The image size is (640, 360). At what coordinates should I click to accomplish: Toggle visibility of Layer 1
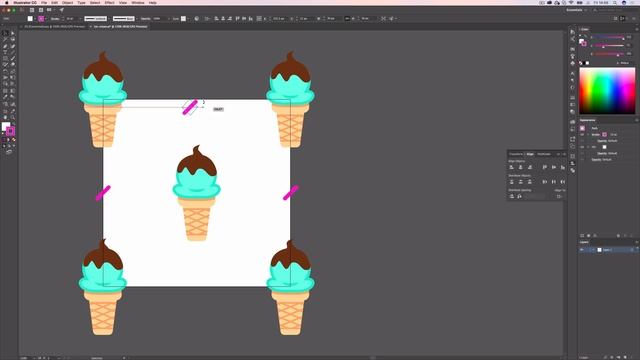pos(582,250)
